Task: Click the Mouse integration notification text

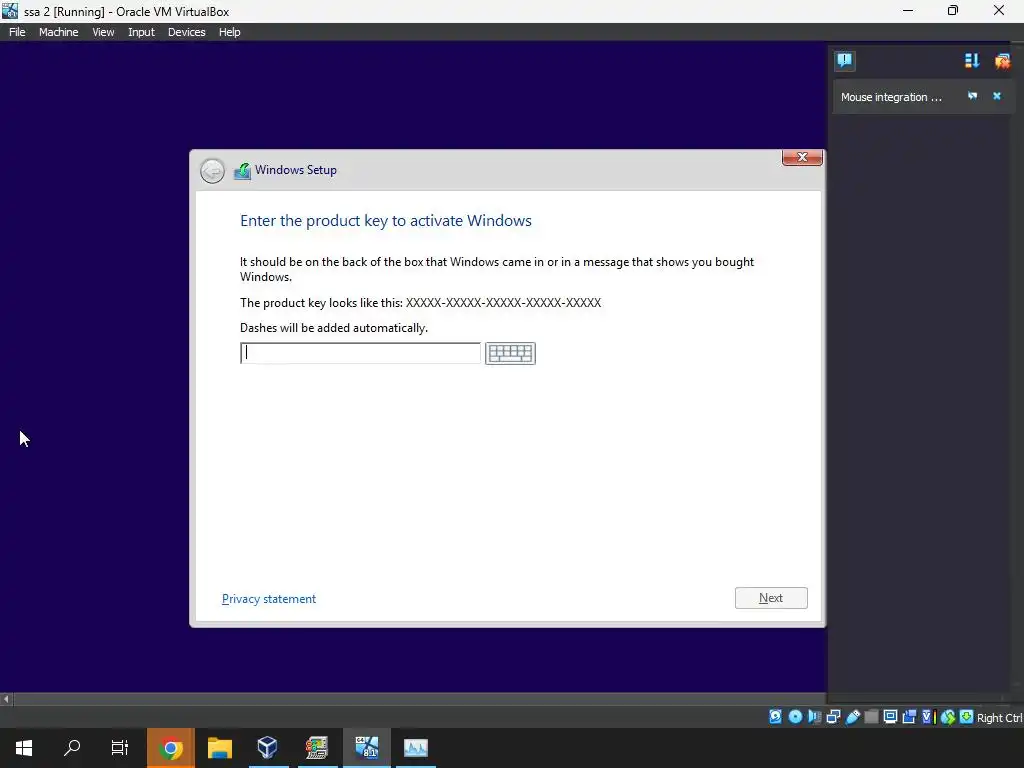Action: point(891,97)
